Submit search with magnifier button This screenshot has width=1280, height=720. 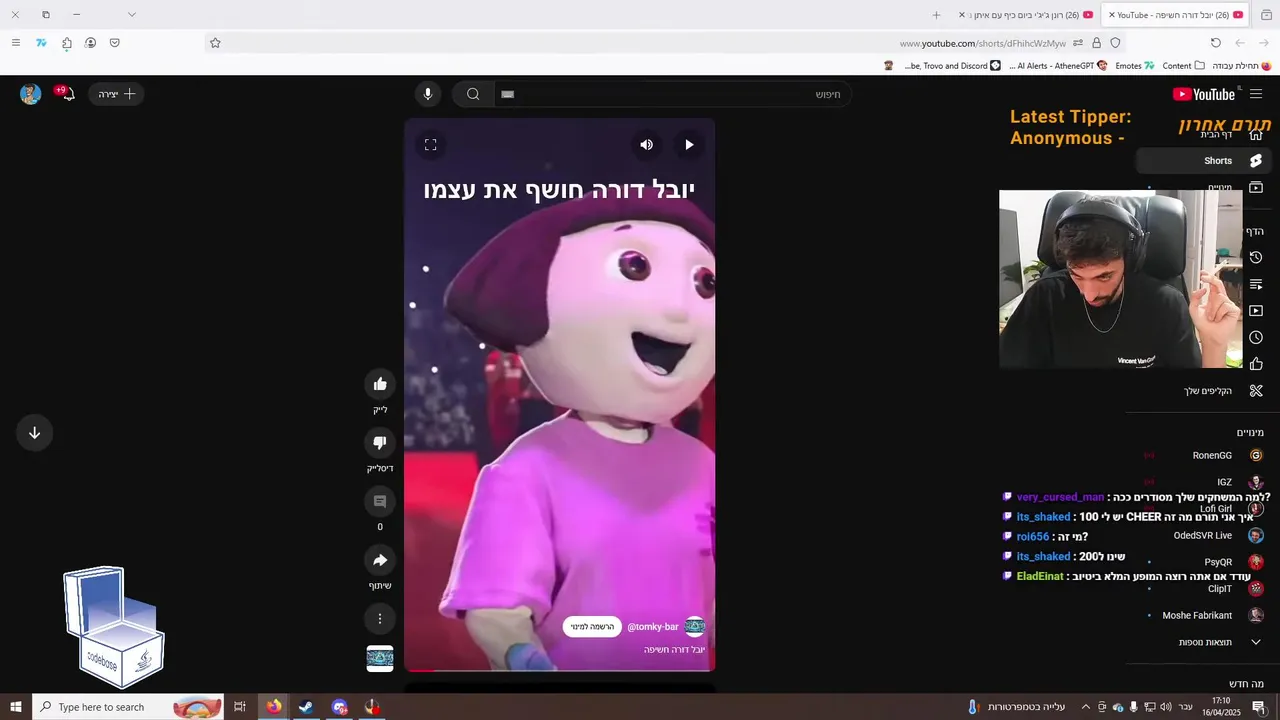tap(473, 94)
